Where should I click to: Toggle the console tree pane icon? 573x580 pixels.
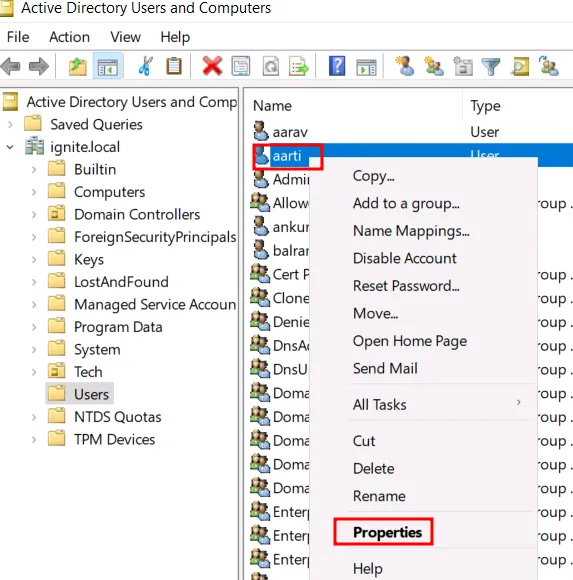click(107, 67)
